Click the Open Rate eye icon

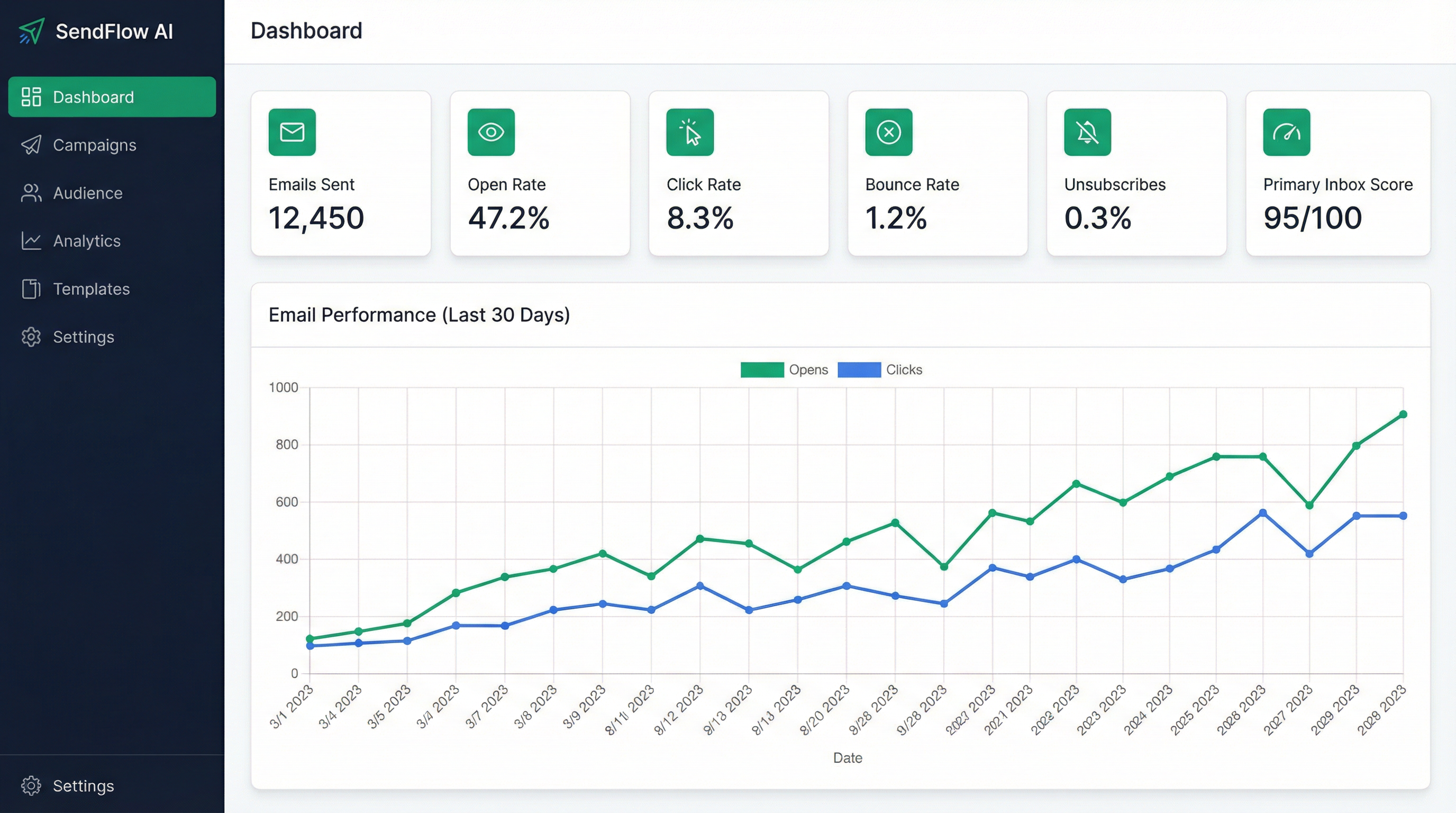(490, 132)
